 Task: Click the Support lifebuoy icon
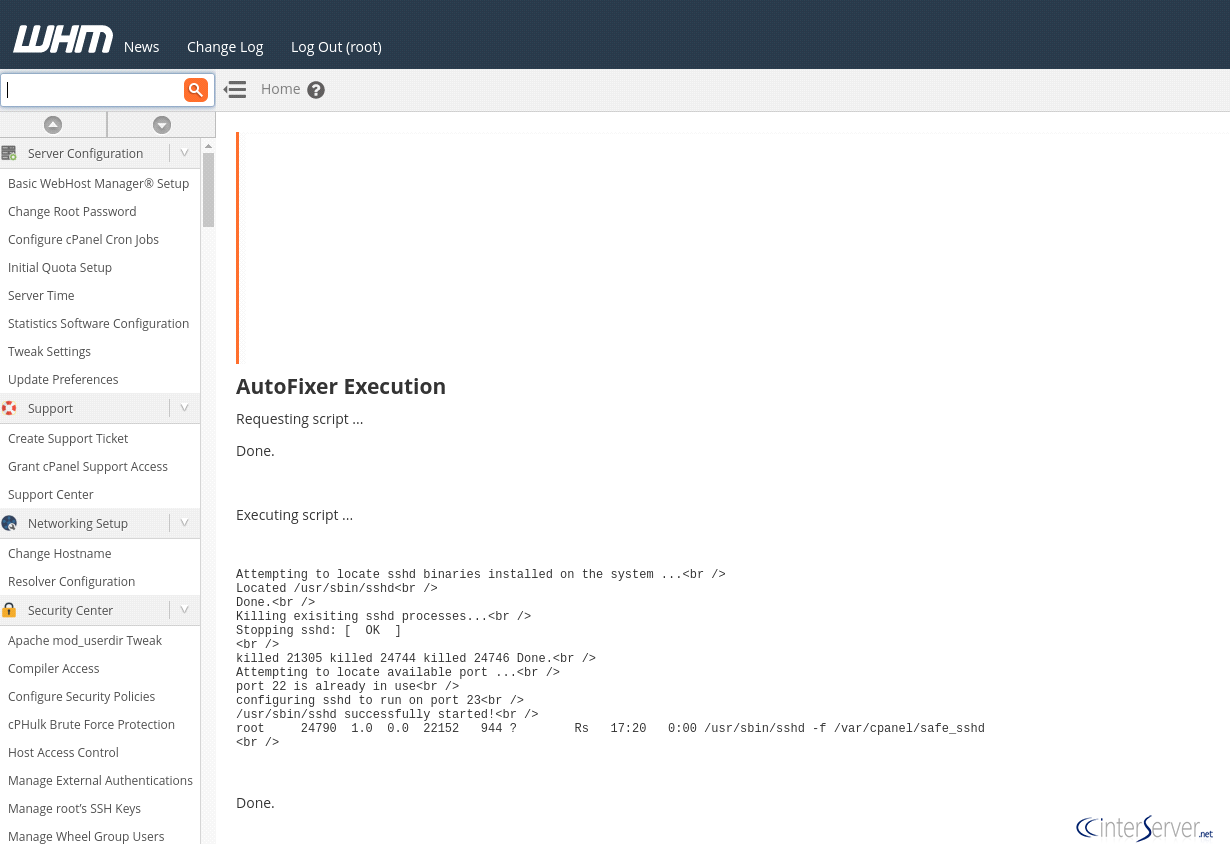pyautogui.click(x=9, y=408)
